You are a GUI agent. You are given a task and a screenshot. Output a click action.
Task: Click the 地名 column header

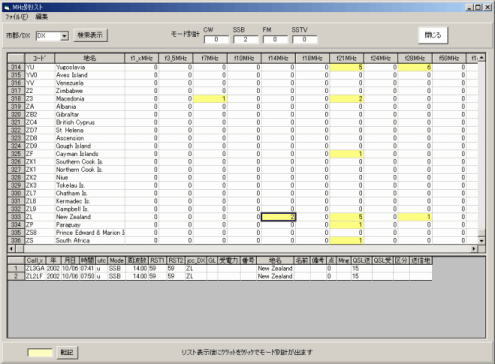(90, 58)
